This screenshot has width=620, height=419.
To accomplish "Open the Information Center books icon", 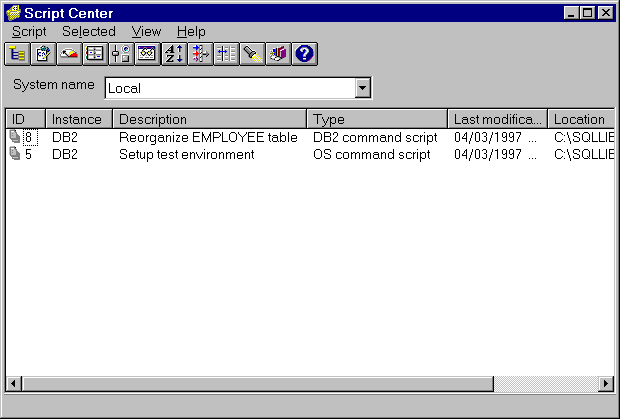I will [278, 54].
